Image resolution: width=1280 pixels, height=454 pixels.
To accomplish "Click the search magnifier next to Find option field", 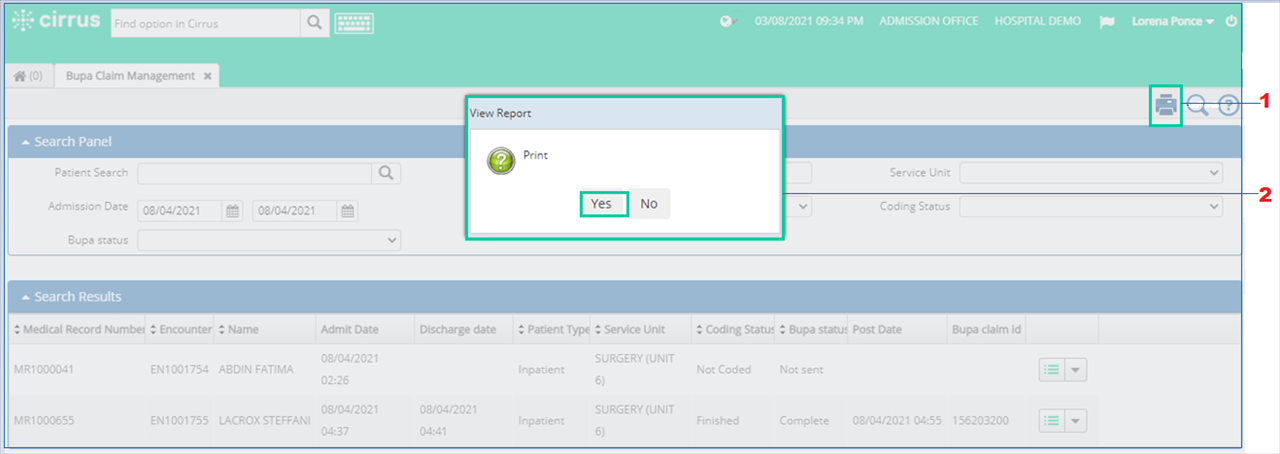I will tap(314, 22).
